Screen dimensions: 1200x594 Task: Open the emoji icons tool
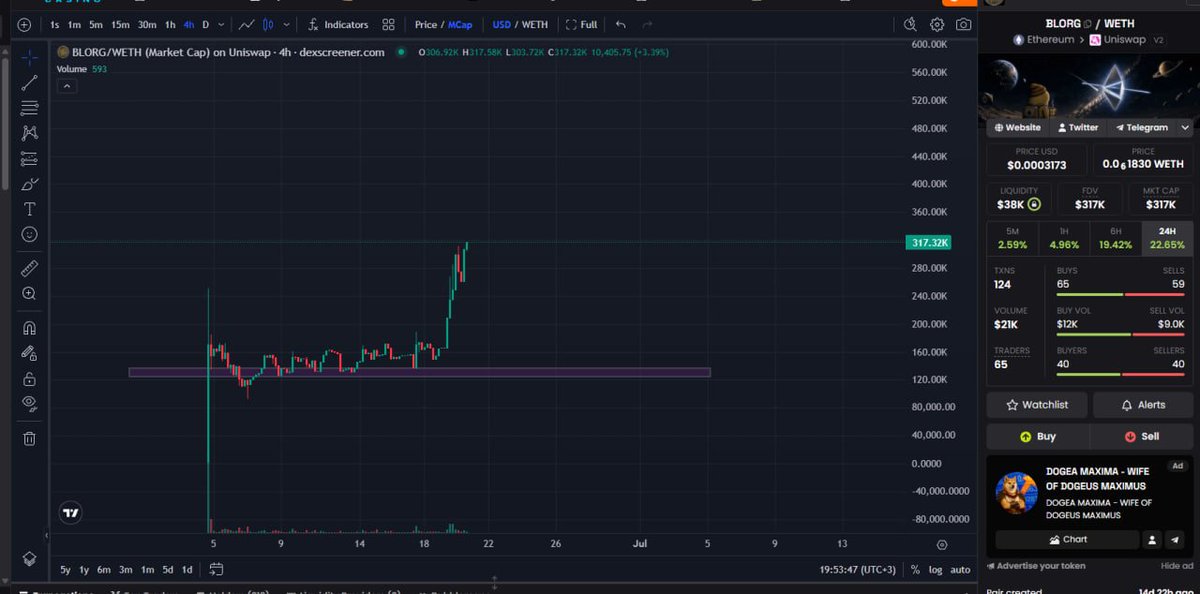point(29,234)
